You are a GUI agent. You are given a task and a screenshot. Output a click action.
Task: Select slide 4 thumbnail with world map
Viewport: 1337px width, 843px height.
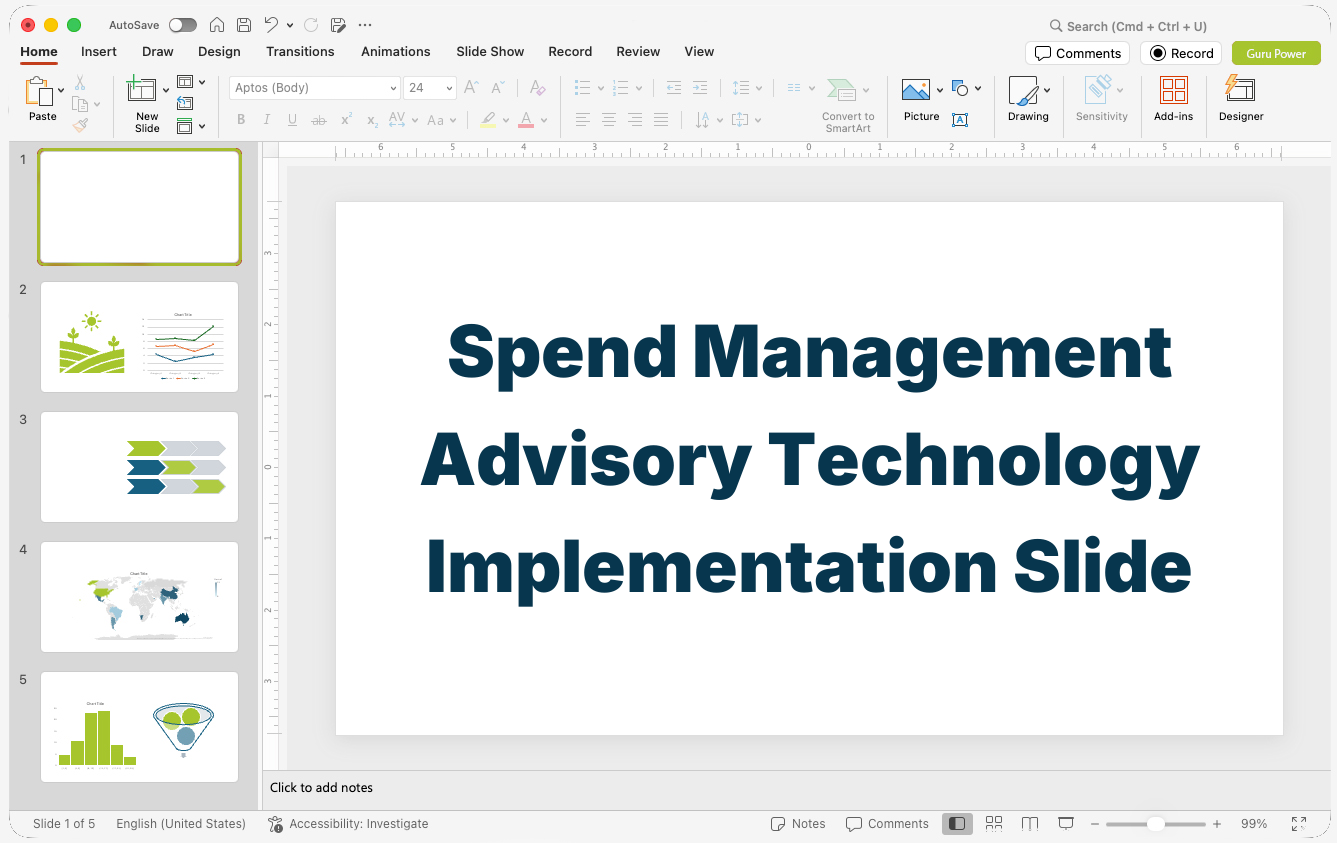pos(139,597)
